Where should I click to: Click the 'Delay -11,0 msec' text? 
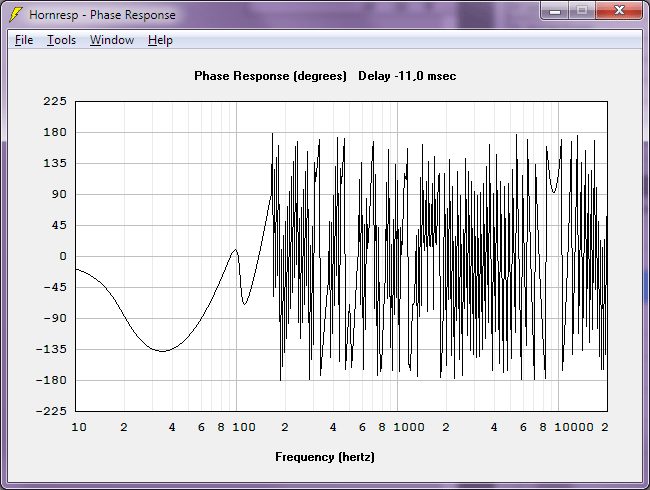pos(407,76)
